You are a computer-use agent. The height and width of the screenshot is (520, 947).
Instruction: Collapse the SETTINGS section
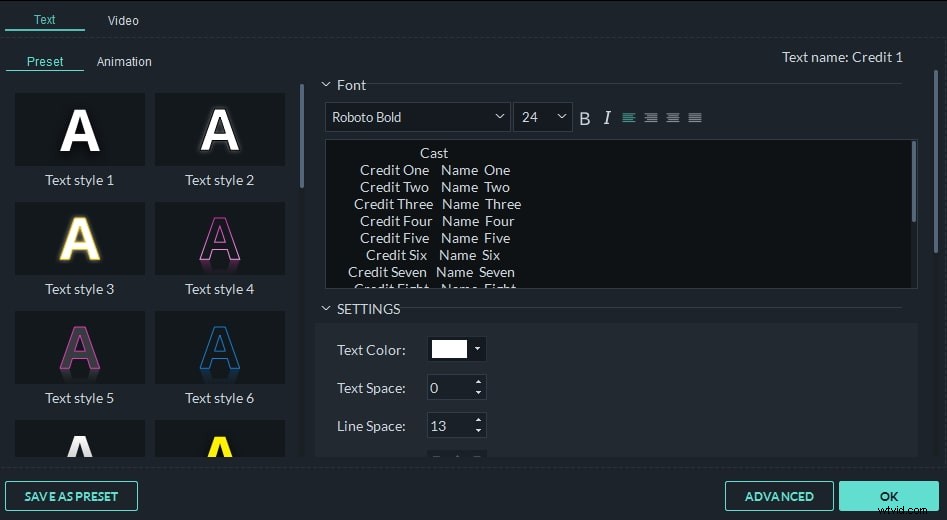tap(326, 309)
